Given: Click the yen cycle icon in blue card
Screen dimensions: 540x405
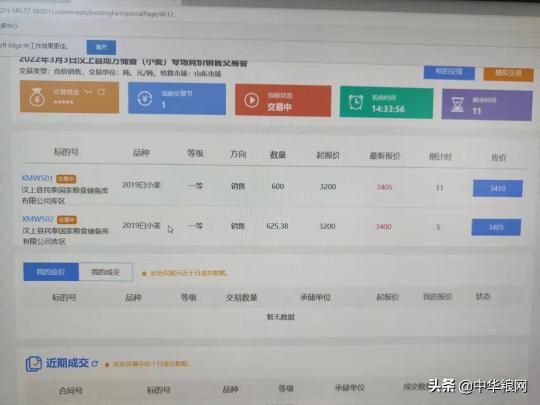Looking at the screenshot, I should coord(145,98).
